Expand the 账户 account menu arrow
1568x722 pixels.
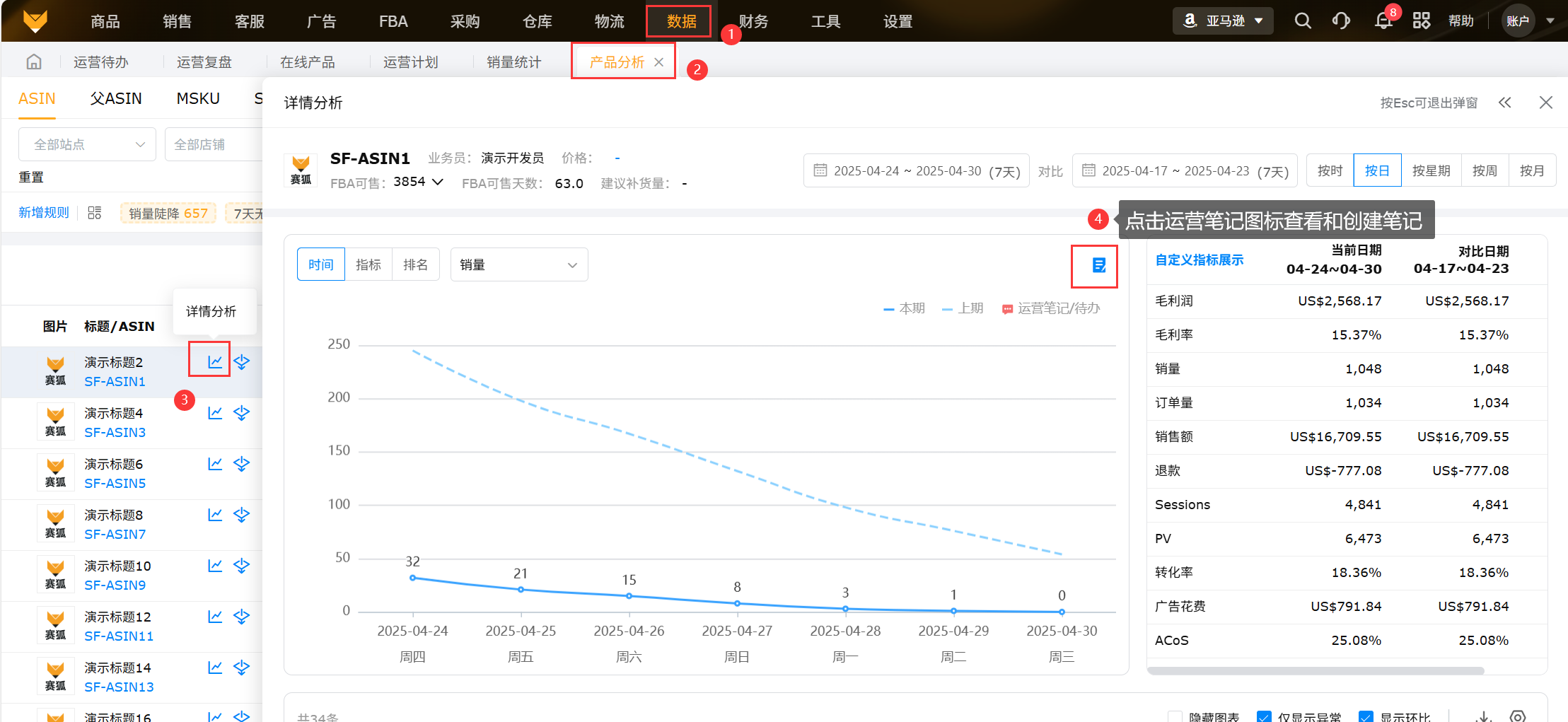click(1550, 21)
